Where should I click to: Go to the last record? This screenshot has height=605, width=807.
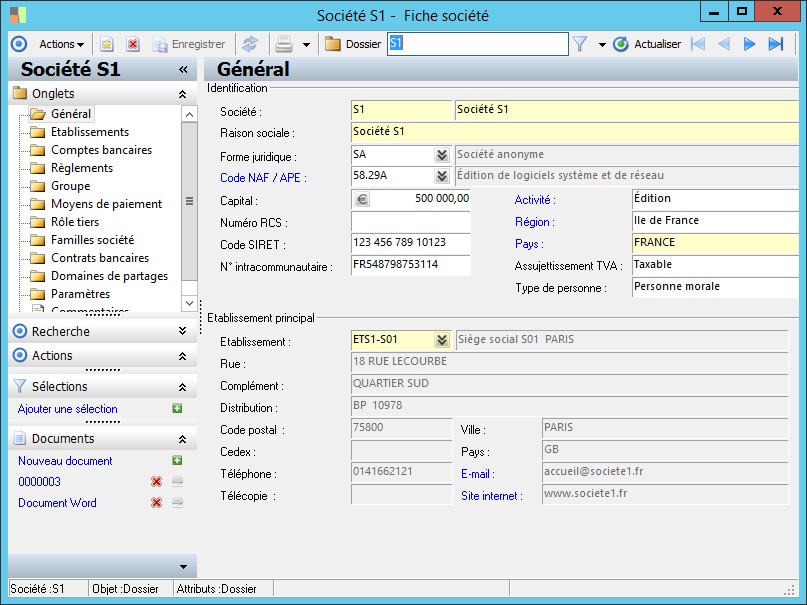(x=775, y=44)
